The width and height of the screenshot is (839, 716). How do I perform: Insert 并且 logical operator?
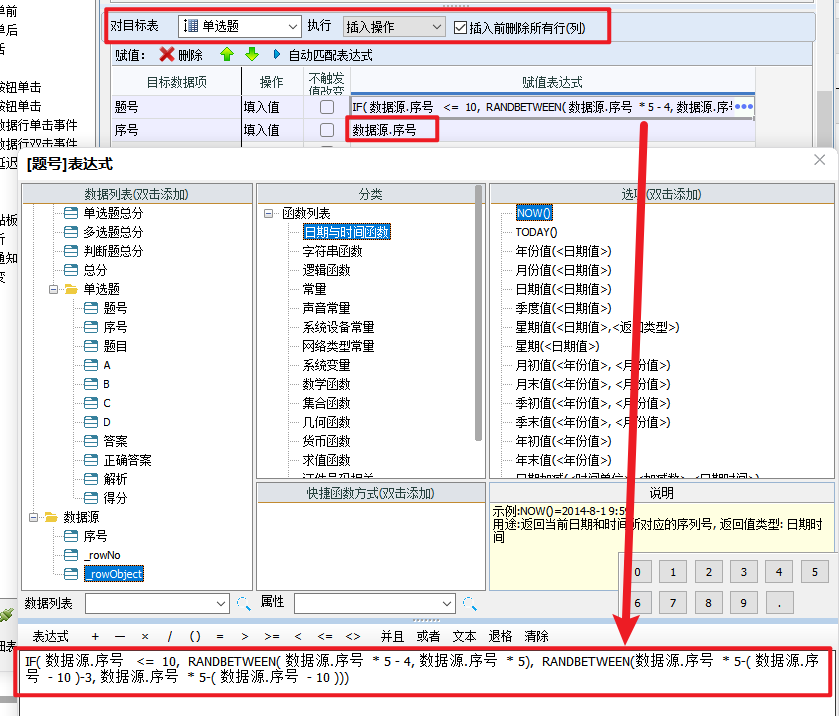(x=392, y=636)
